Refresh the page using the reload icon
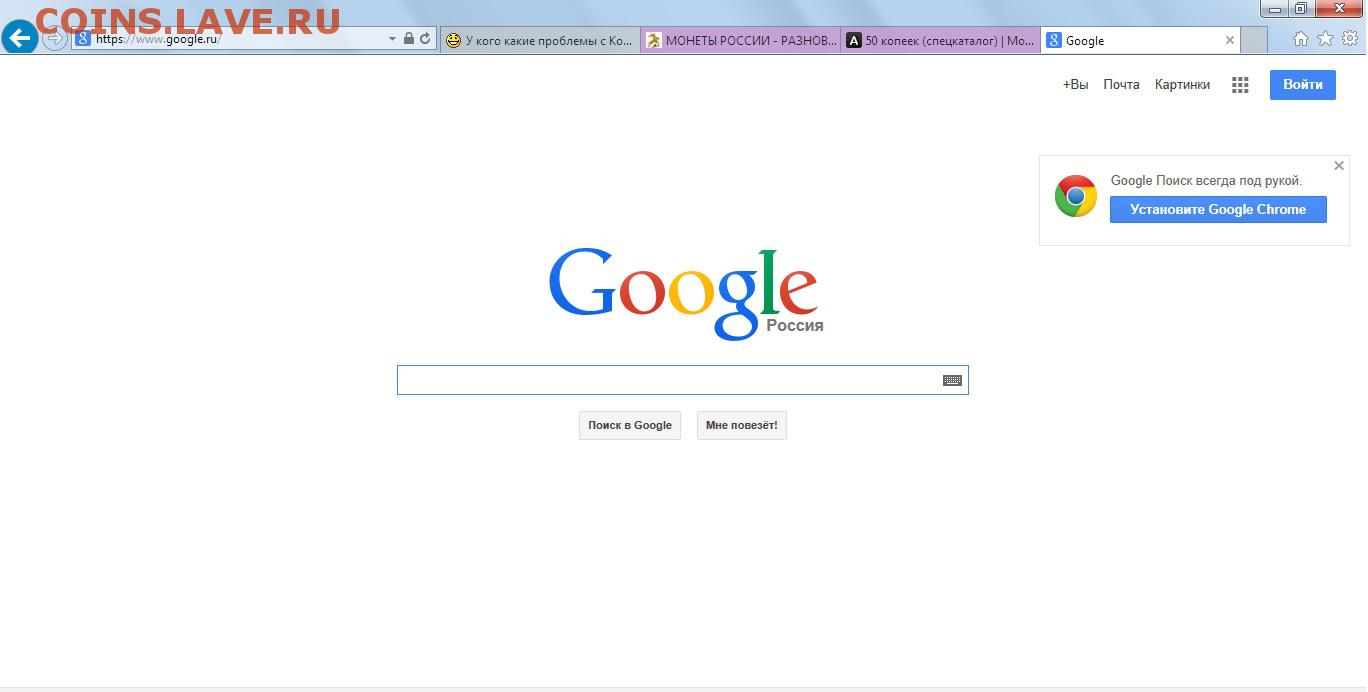The width and height of the screenshot is (1368, 692). click(x=425, y=39)
